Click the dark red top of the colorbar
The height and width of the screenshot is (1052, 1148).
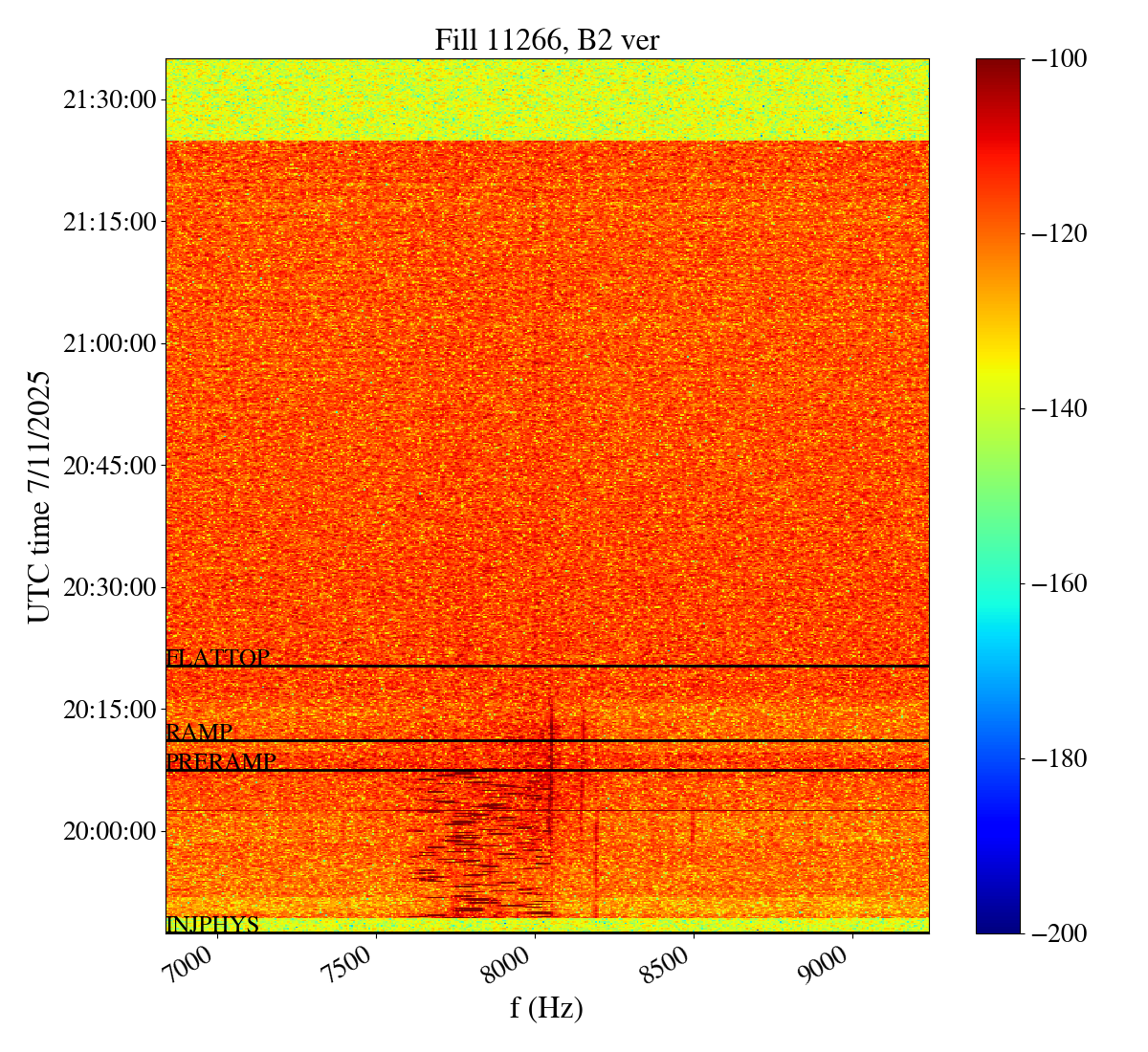pyautogui.click(x=998, y=65)
